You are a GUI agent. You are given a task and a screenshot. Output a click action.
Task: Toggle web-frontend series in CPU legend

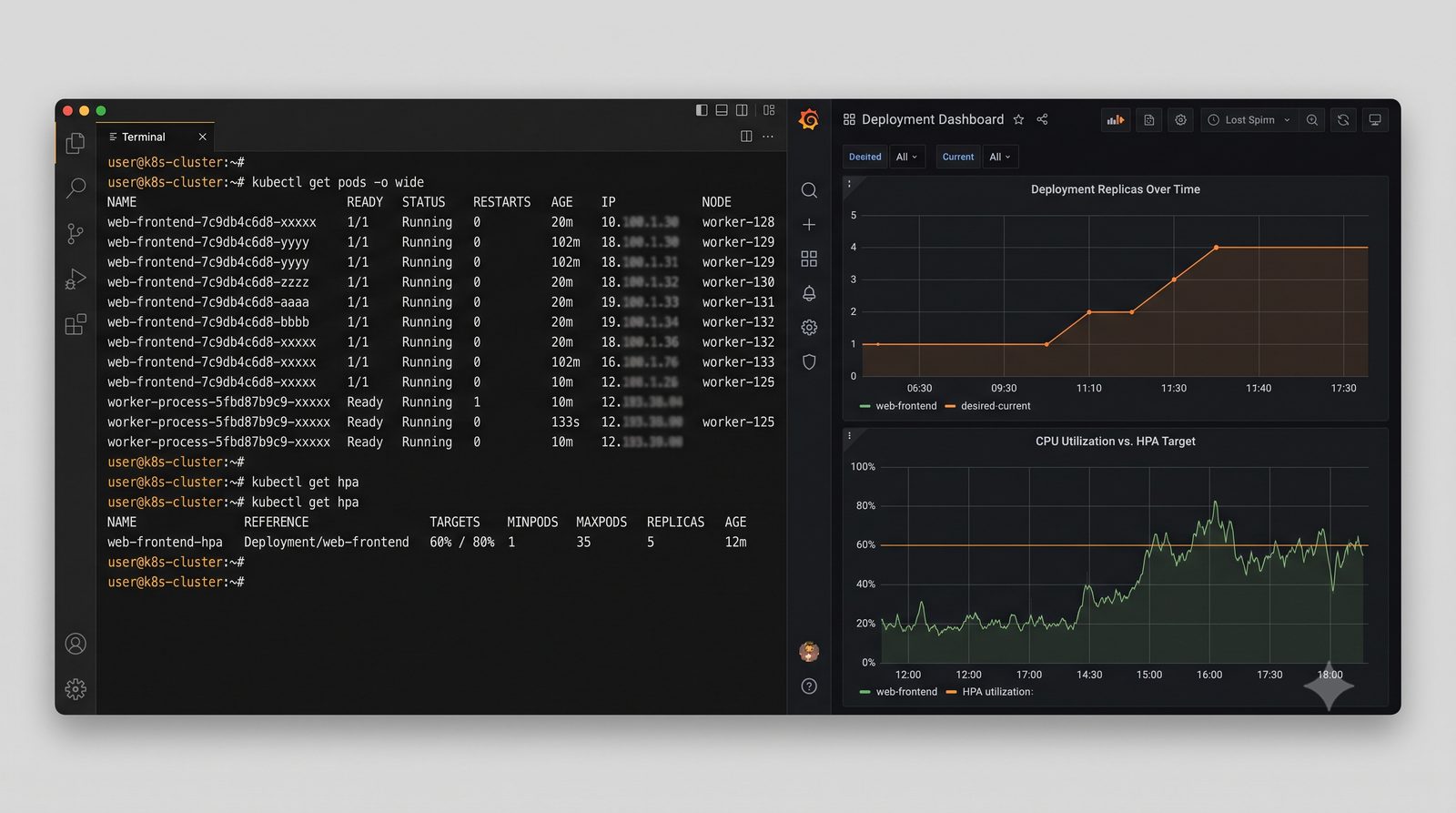tap(906, 692)
